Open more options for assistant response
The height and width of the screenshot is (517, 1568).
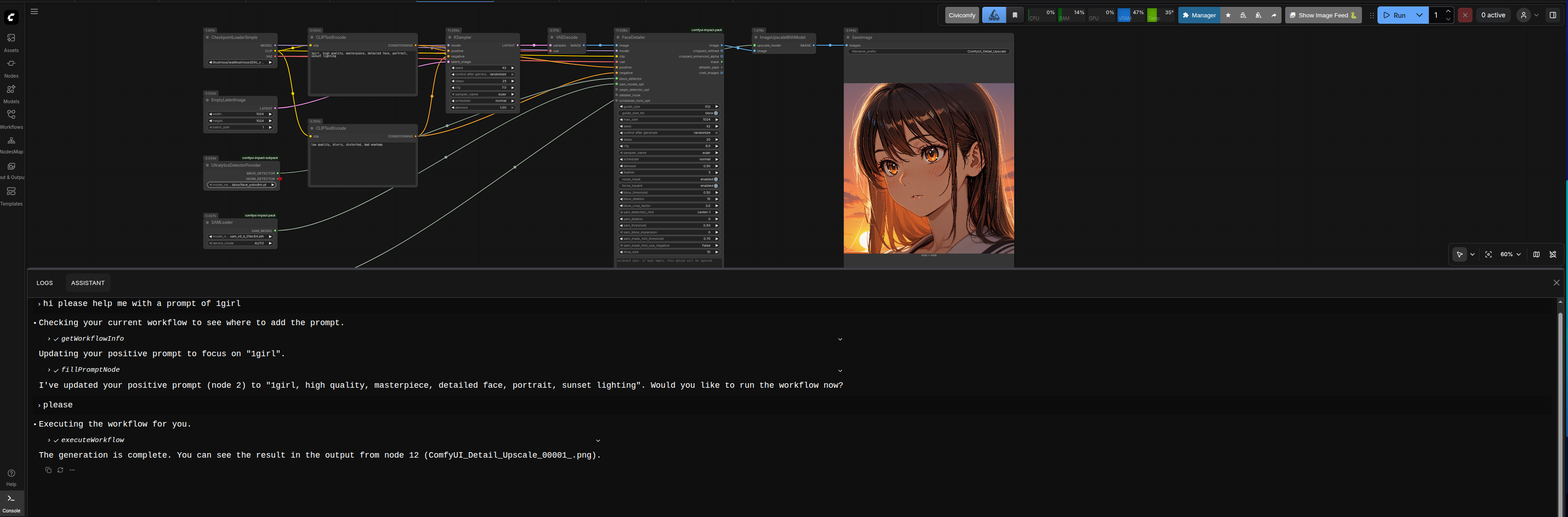(x=73, y=470)
